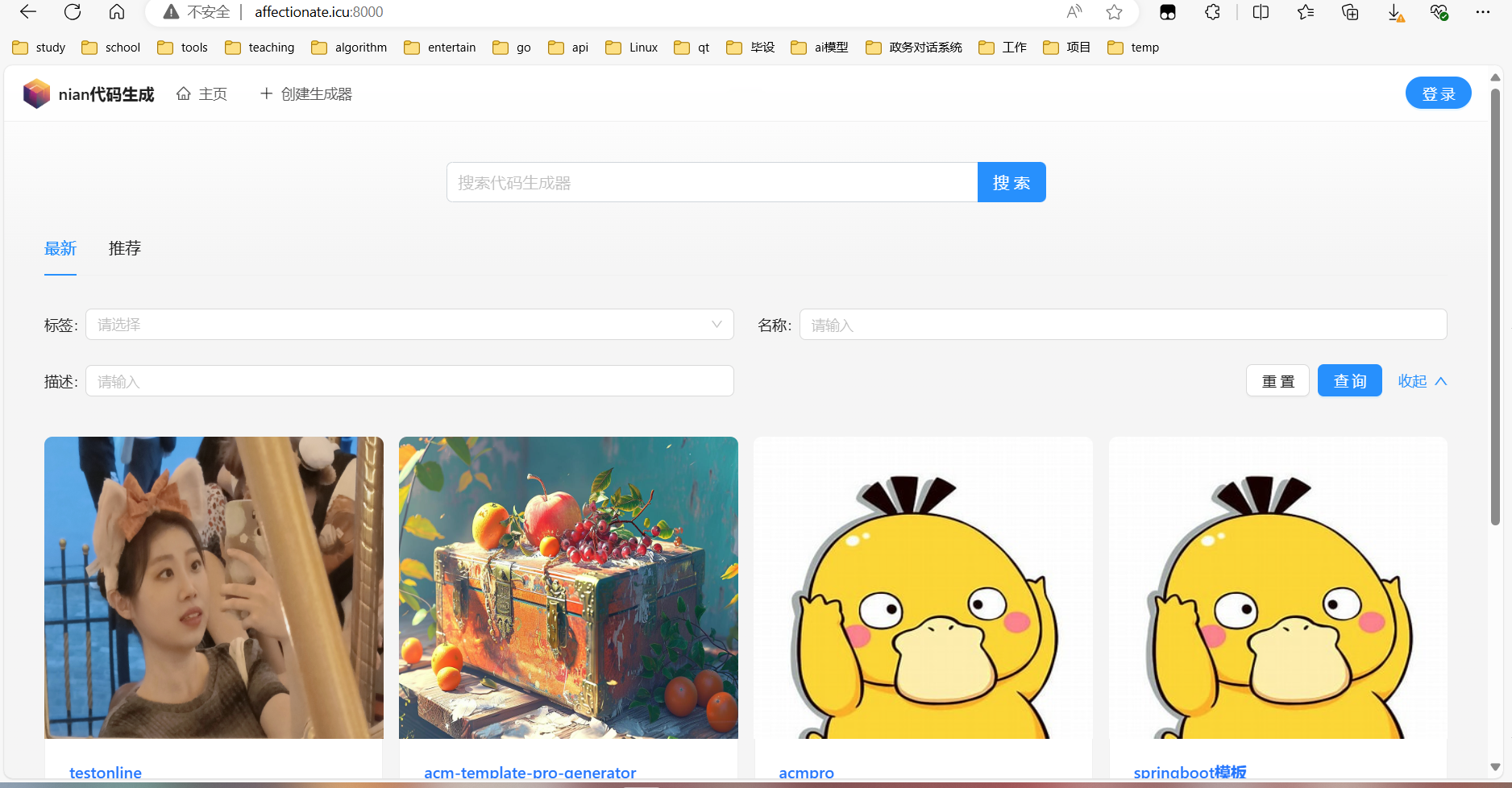Open the teaching bookmarks folder
This screenshot has width=1512, height=788.
[260, 48]
